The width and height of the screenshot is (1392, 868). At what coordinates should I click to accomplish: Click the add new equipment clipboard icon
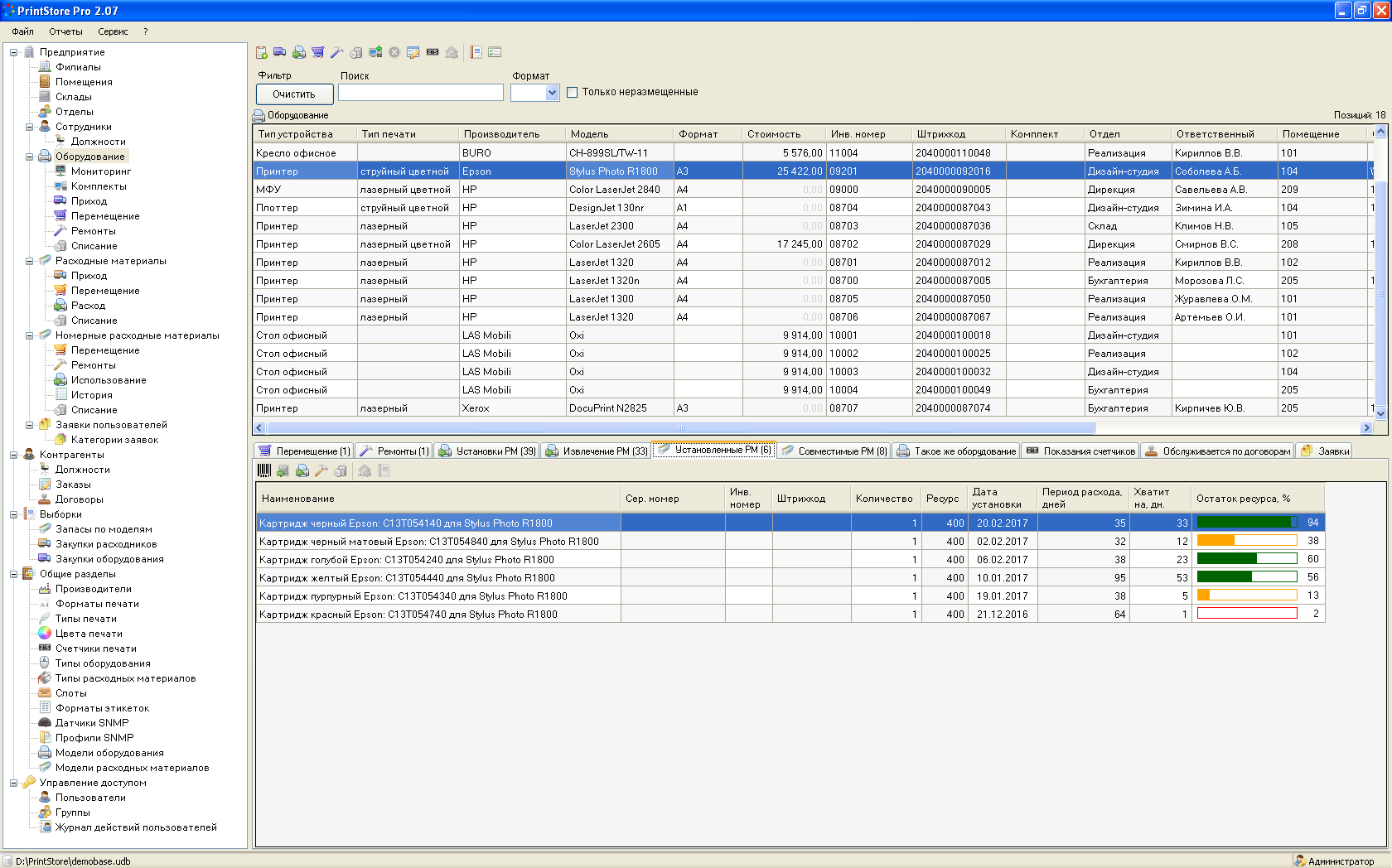point(262,52)
